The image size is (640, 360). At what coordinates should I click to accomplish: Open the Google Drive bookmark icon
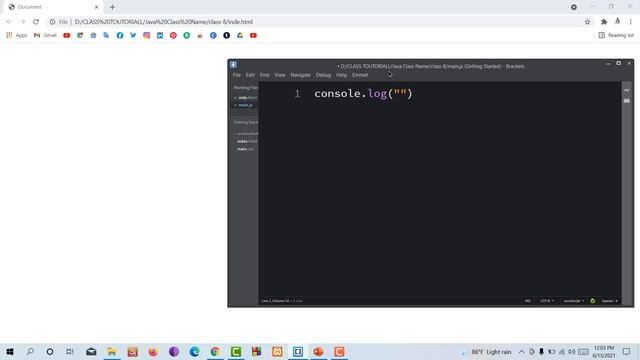click(x=240, y=36)
